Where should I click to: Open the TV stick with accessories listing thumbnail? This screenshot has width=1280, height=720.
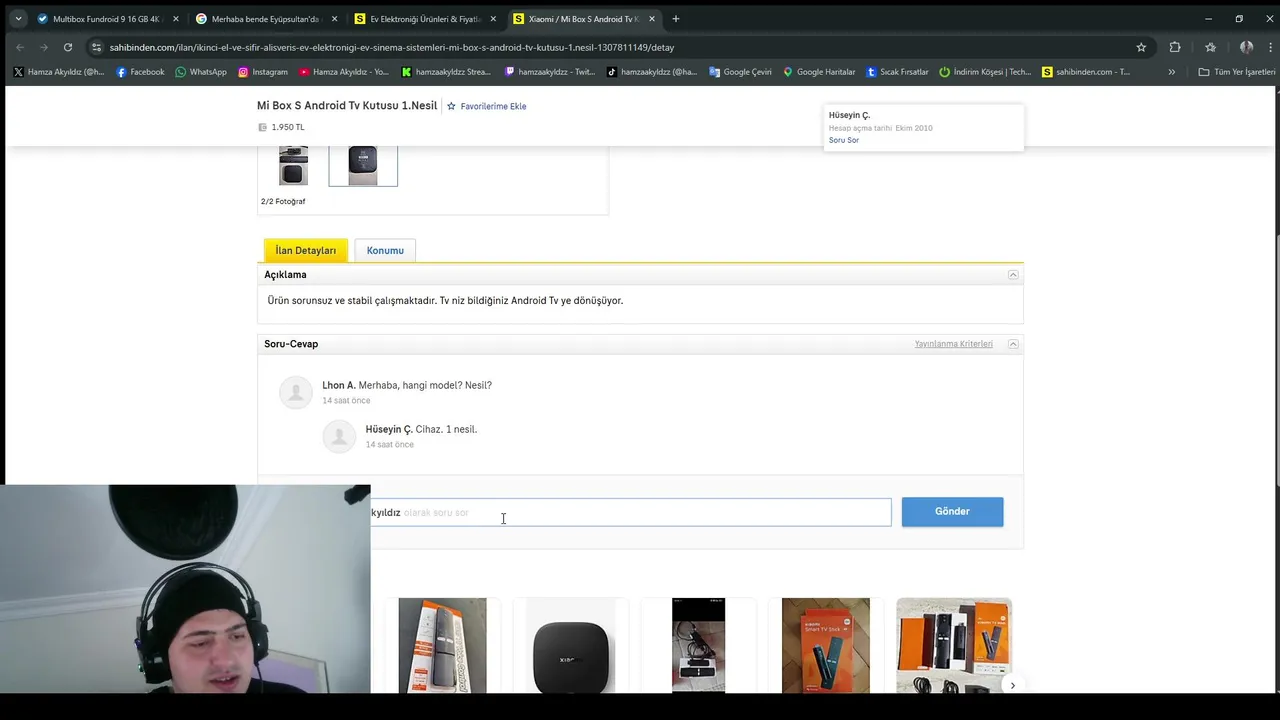click(954, 645)
